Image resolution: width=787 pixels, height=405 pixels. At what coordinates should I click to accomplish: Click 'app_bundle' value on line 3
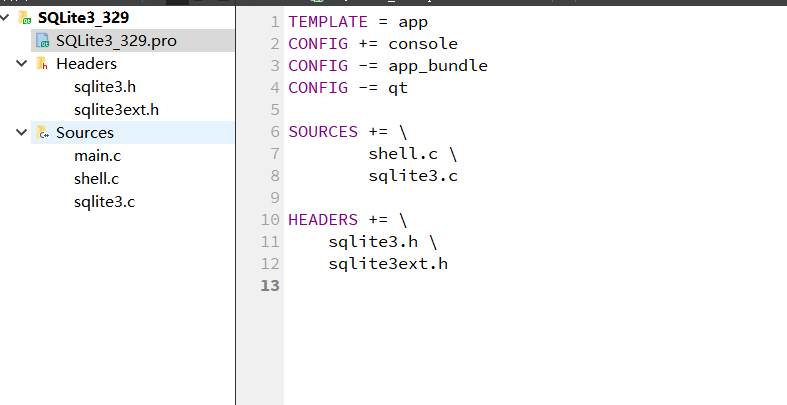(438, 66)
